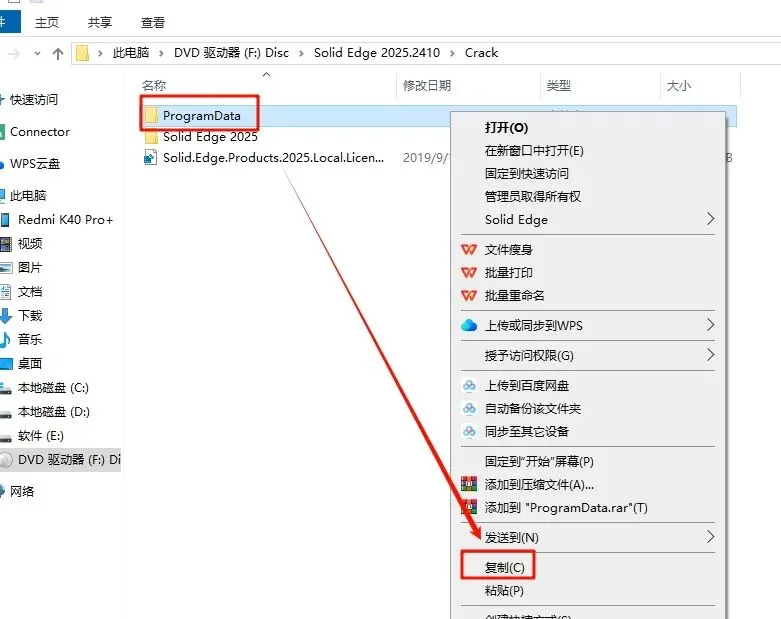Expand 上传或同步到WPS submenu arrow
The height and width of the screenshot is (619, 781).
click(x=711, y=325)
